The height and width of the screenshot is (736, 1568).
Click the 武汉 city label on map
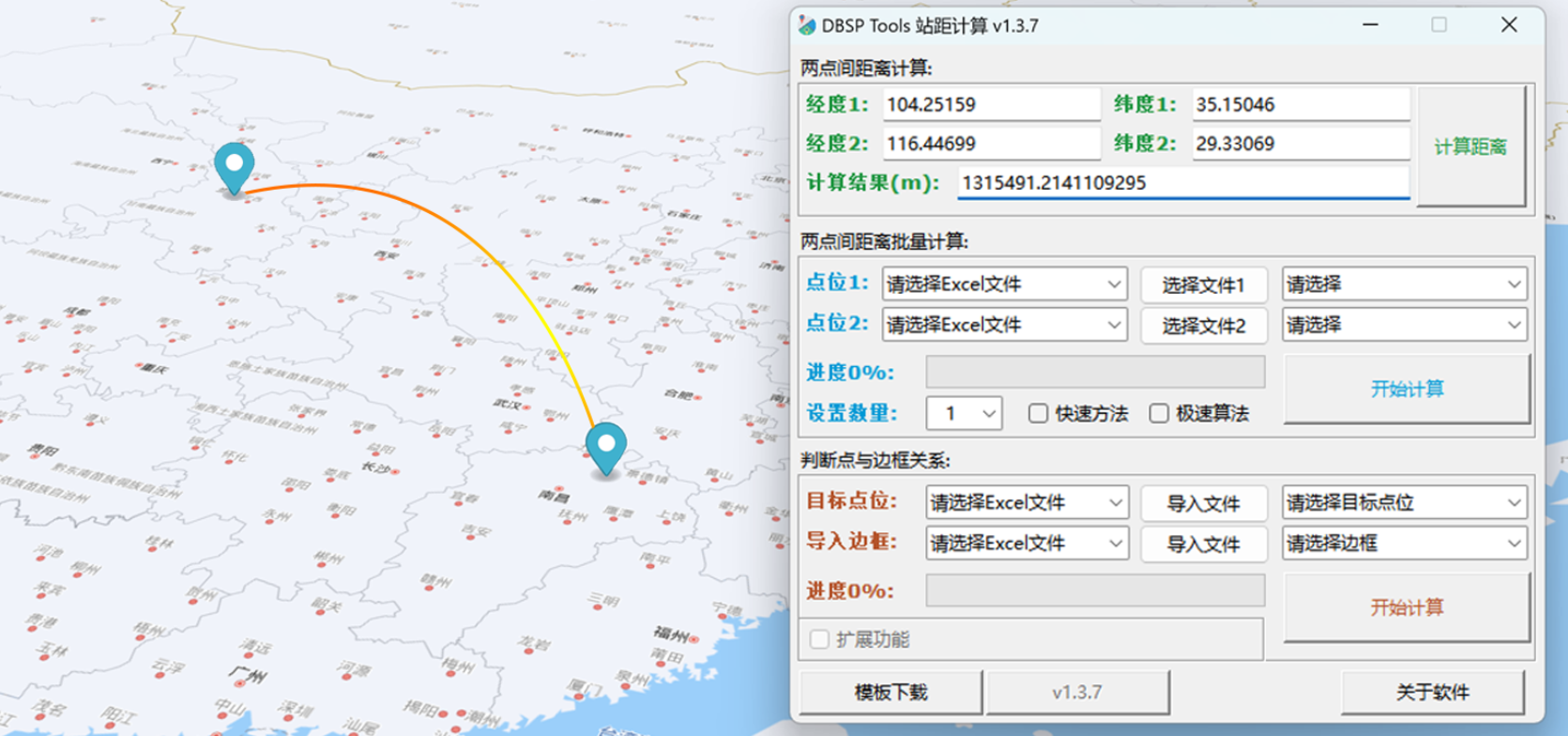[508, 403]
